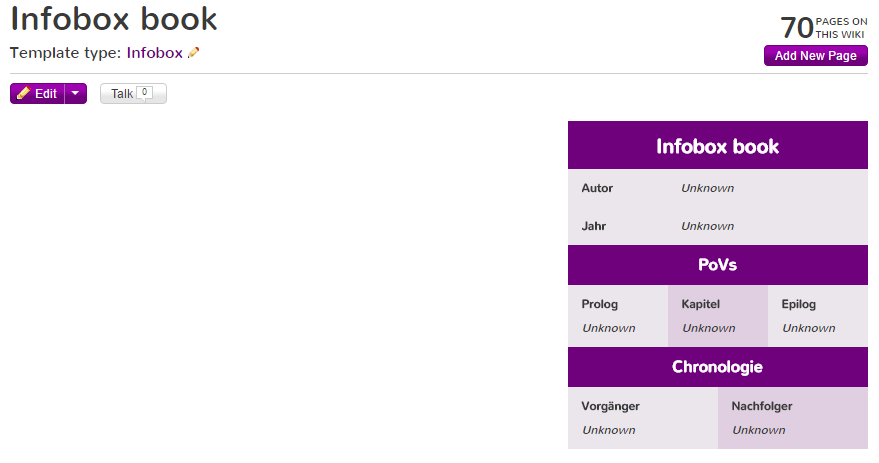Select the Unknown value beside Autor
Image resolution: width=879 pixels, height=463 pixels.
pos(707,188)
